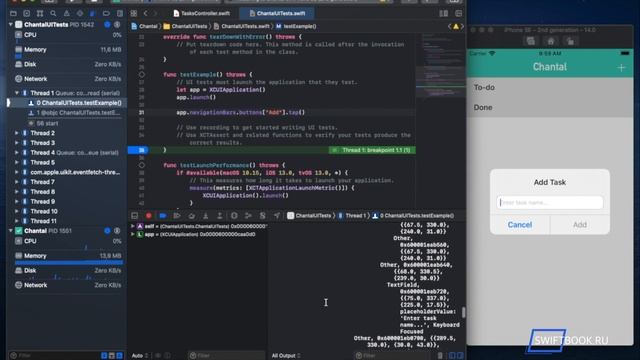Open the Breakpoint navigator icon
Viewport: 640px width, 360px height.
point(106,13)
